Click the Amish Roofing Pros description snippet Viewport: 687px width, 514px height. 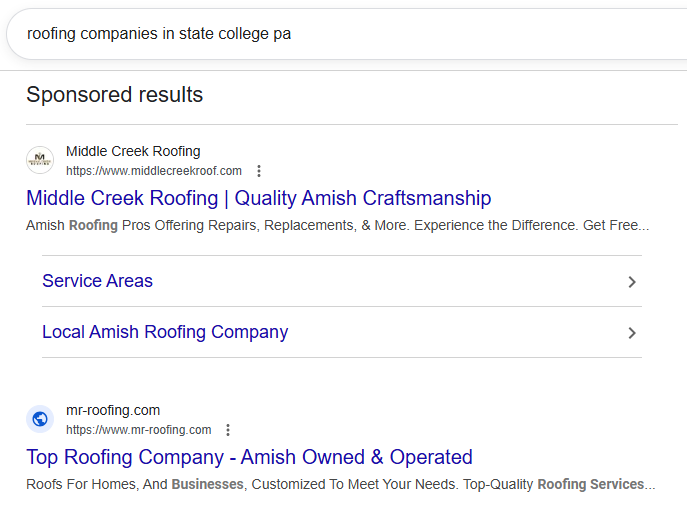(337, 226)
